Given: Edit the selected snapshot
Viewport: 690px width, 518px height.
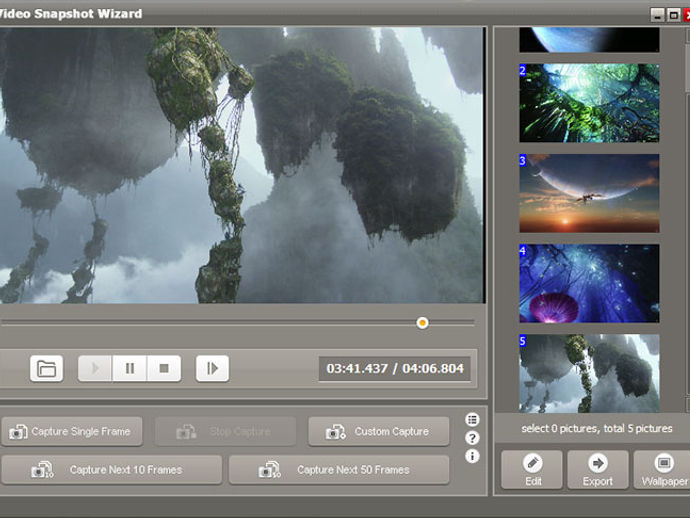Looking at the screenshot, I should coord(532,470).
